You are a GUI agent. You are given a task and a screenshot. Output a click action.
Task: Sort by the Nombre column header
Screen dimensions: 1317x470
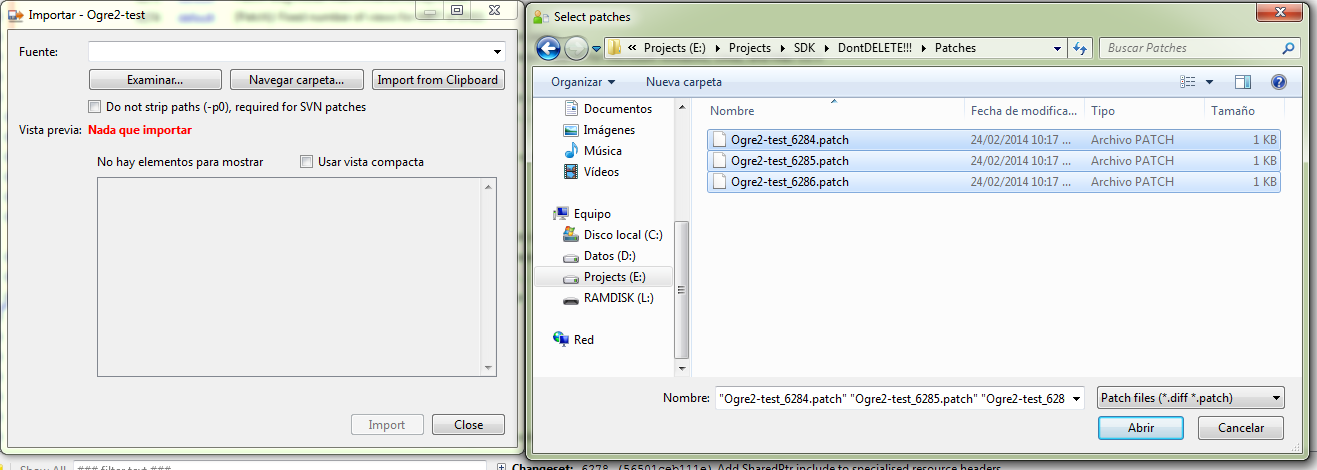tap(835, 111)
